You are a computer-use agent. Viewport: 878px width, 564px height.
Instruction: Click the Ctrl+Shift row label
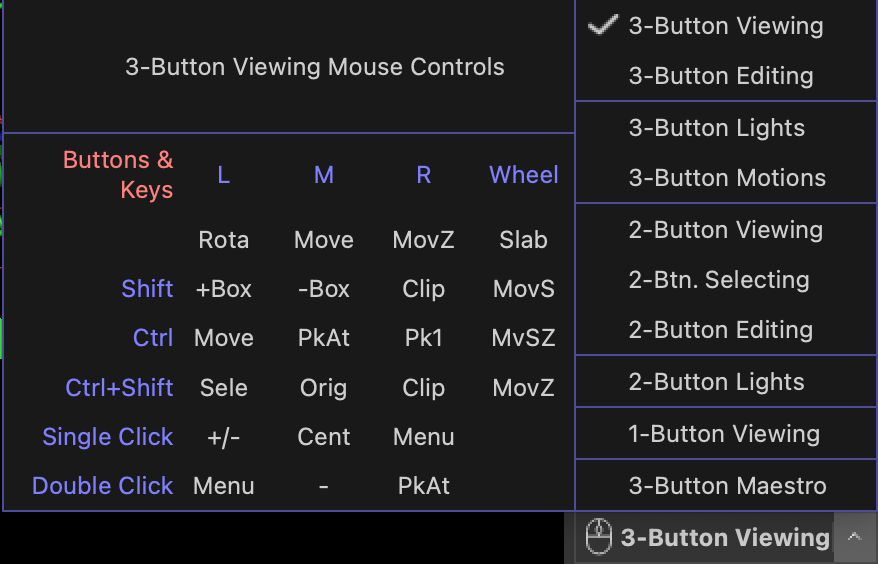click(x=119, y=388)
